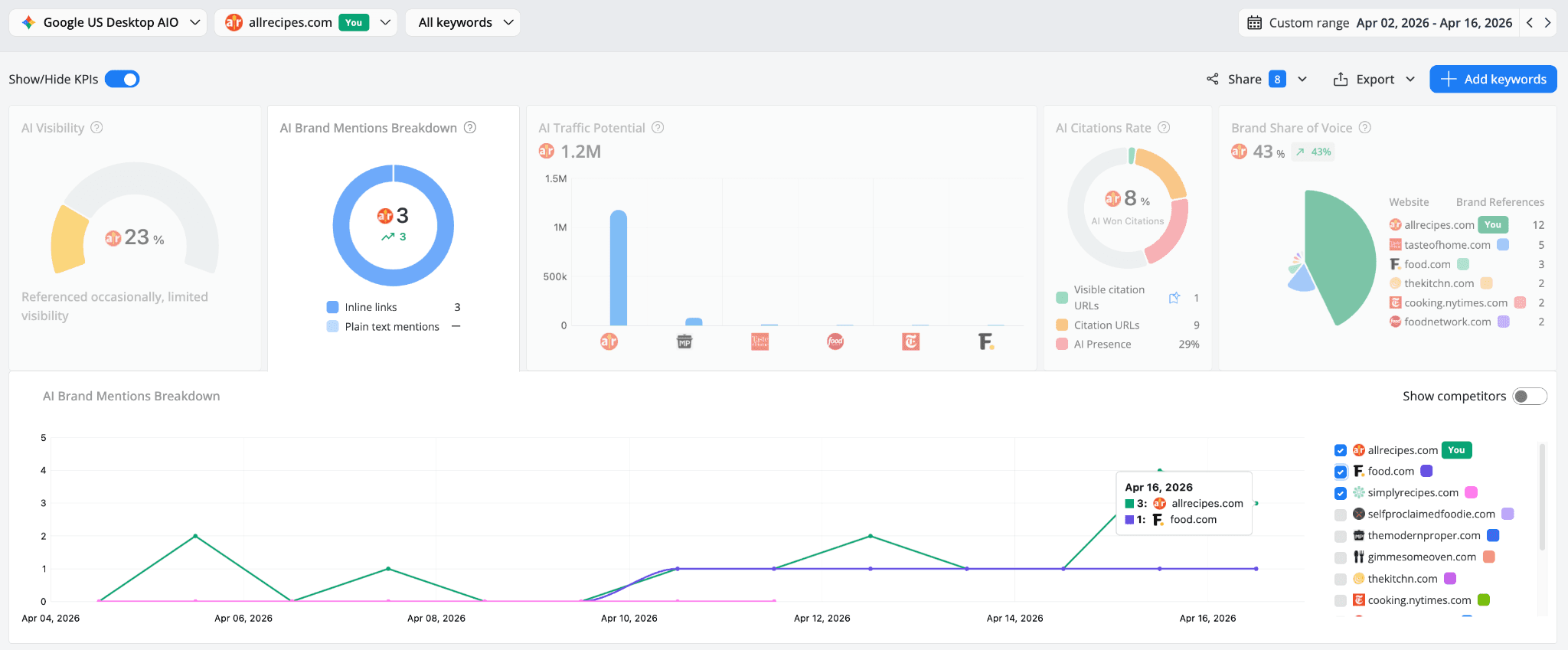Open AI Traffic Potential info tooltip icon
This screenshot has height=650, width=1568.
click(x=658, y=128)
